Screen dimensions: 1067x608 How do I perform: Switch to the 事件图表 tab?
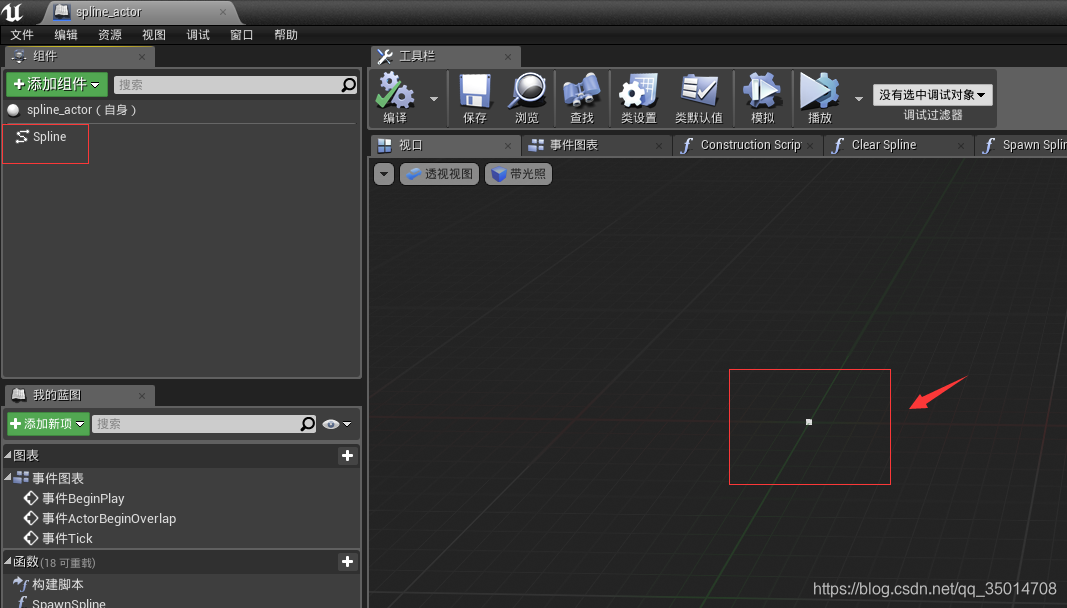(596, 145)
